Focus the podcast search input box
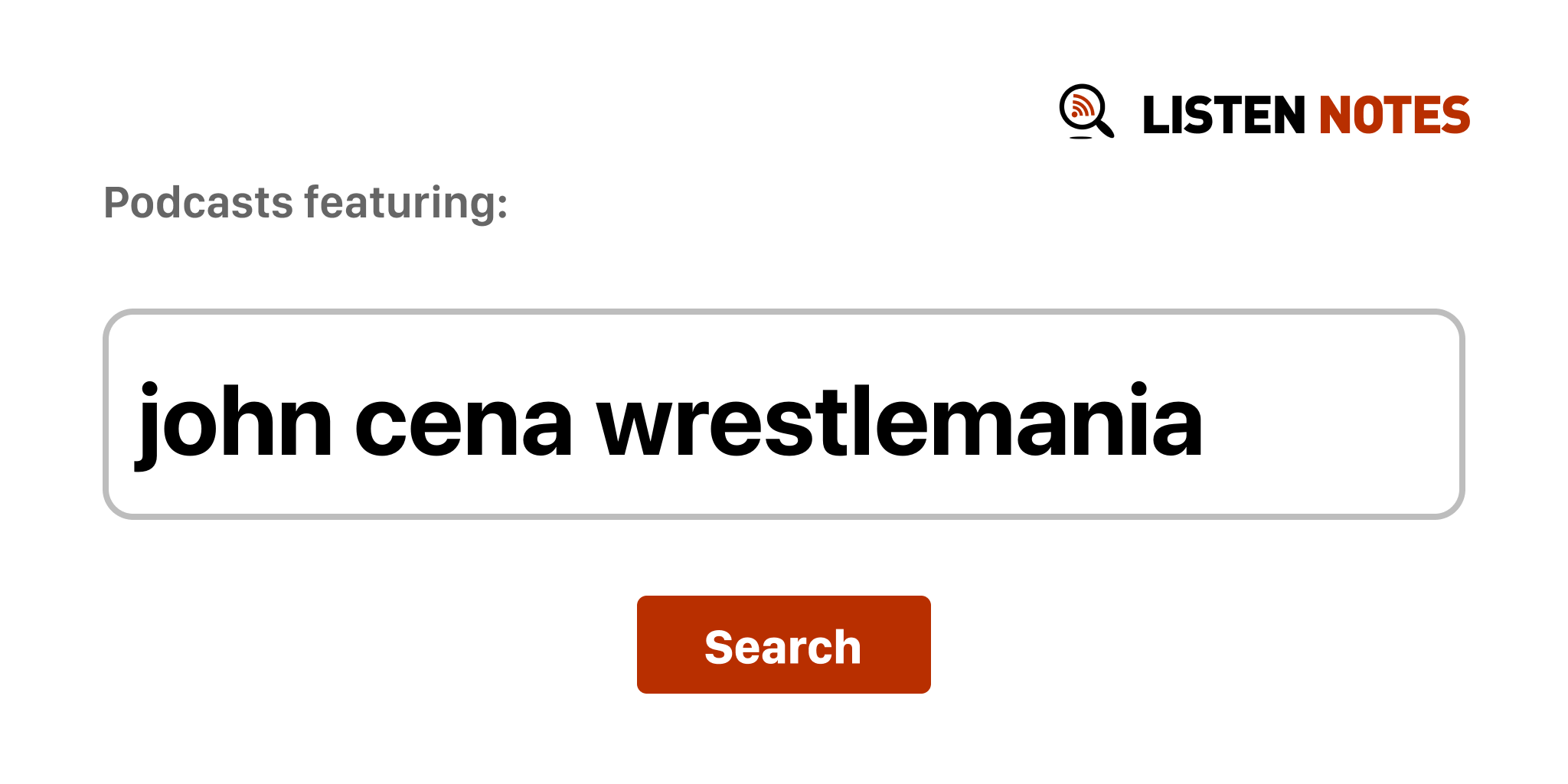The image size is (1568, 784). point(782,414)
